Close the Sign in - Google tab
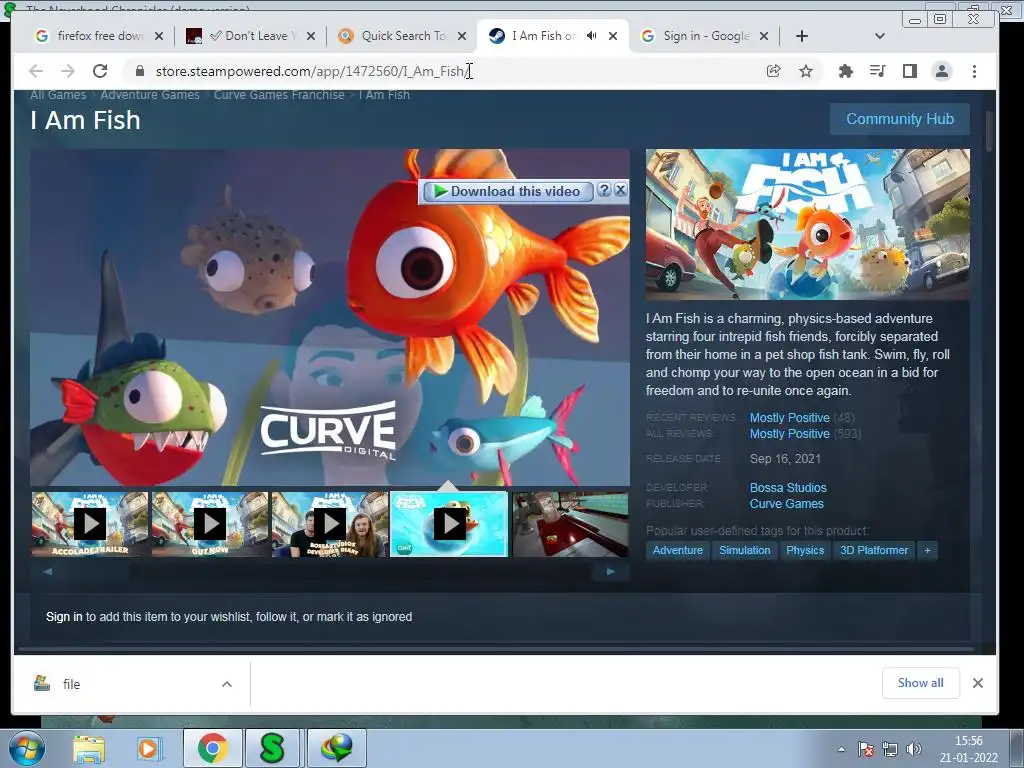The image size is (1024, 768). click(764, 36)
